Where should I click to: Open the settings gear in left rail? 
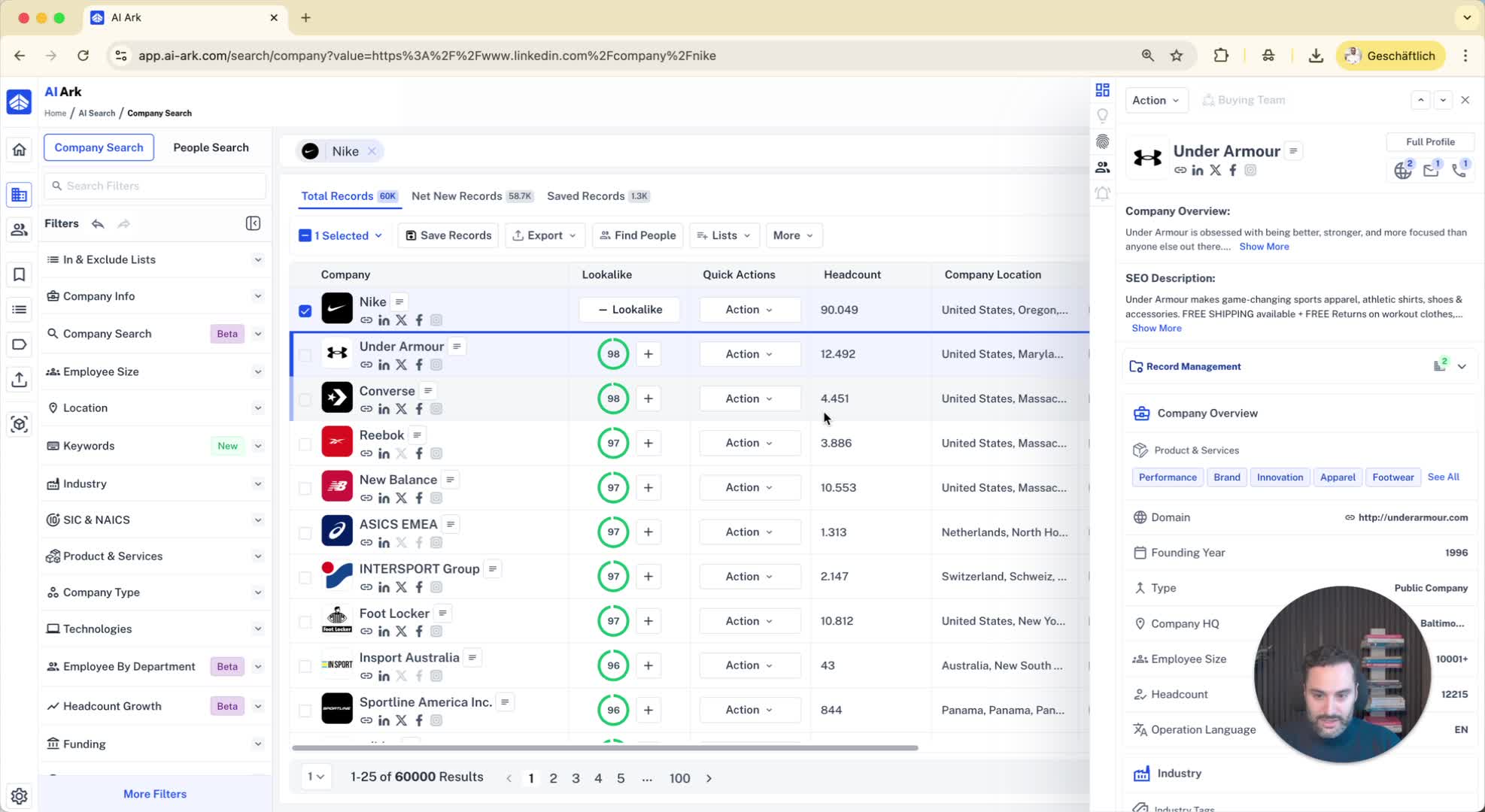tap(19, 795)
